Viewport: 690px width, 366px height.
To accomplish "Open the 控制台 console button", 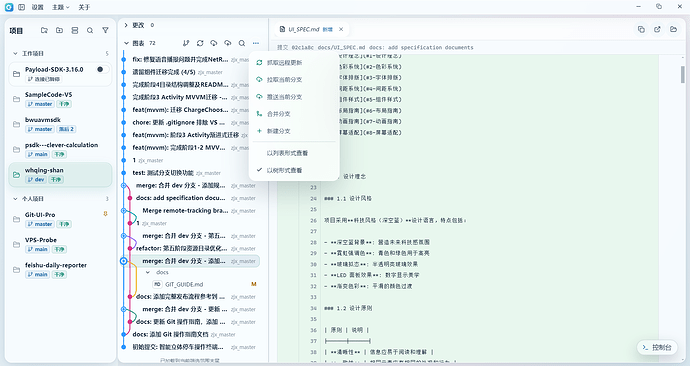I will pos(657,348).
